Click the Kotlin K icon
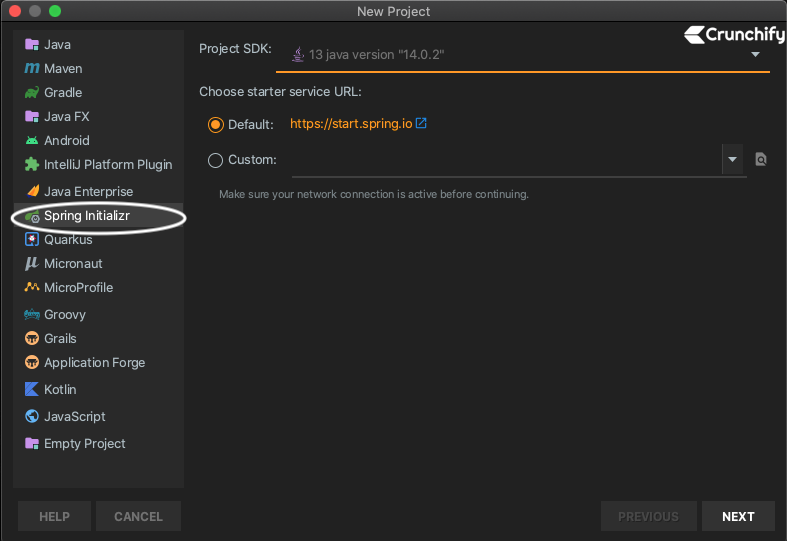 pos(32,389)
